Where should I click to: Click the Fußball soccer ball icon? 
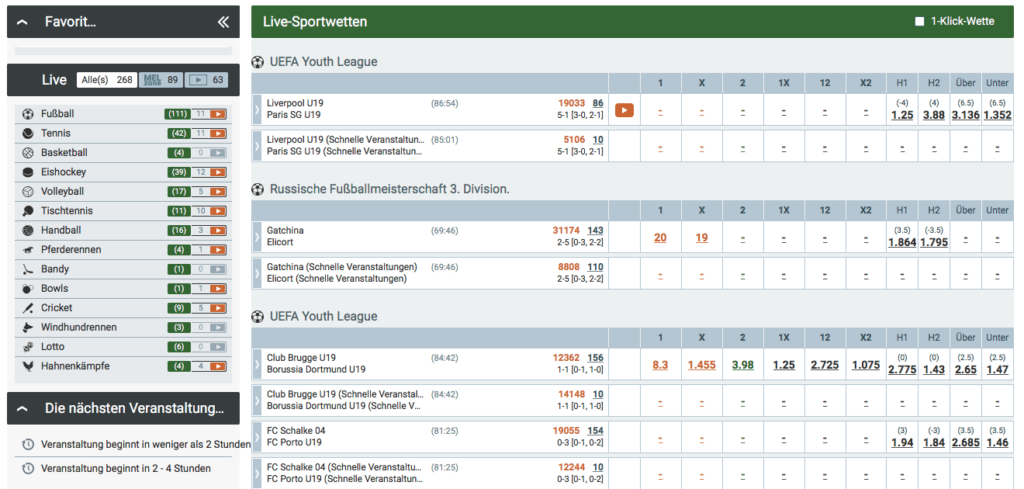click(27, 114)
